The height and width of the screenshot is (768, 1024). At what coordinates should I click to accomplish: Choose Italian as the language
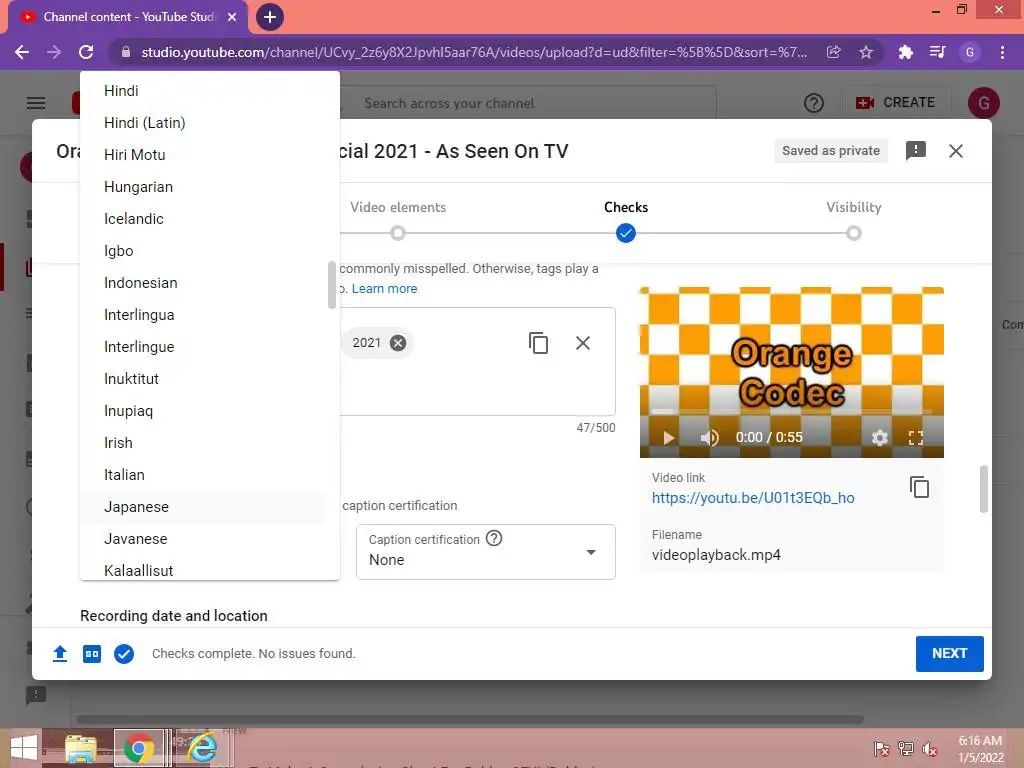202,475
